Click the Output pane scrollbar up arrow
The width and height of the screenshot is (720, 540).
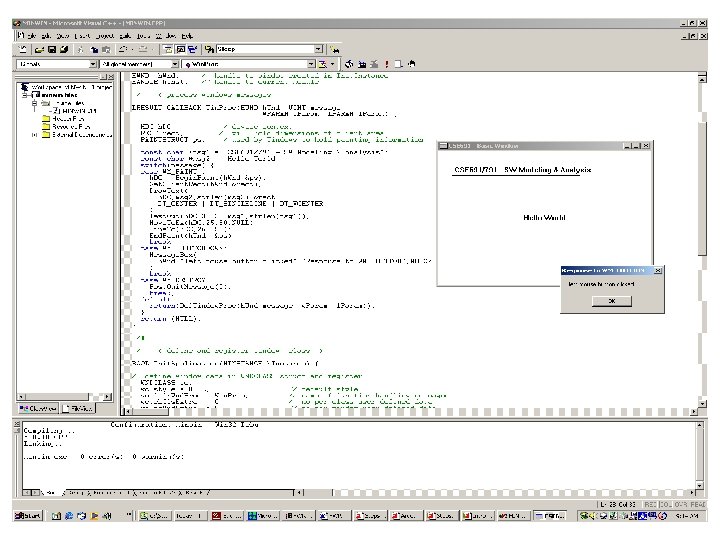click(x=699, y=425)
